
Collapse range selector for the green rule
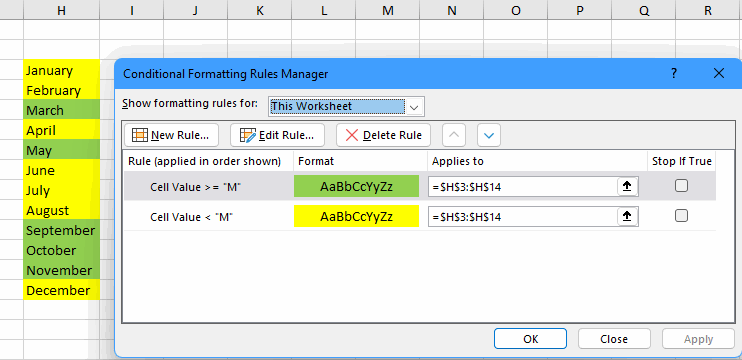click(x=627, y=187)
